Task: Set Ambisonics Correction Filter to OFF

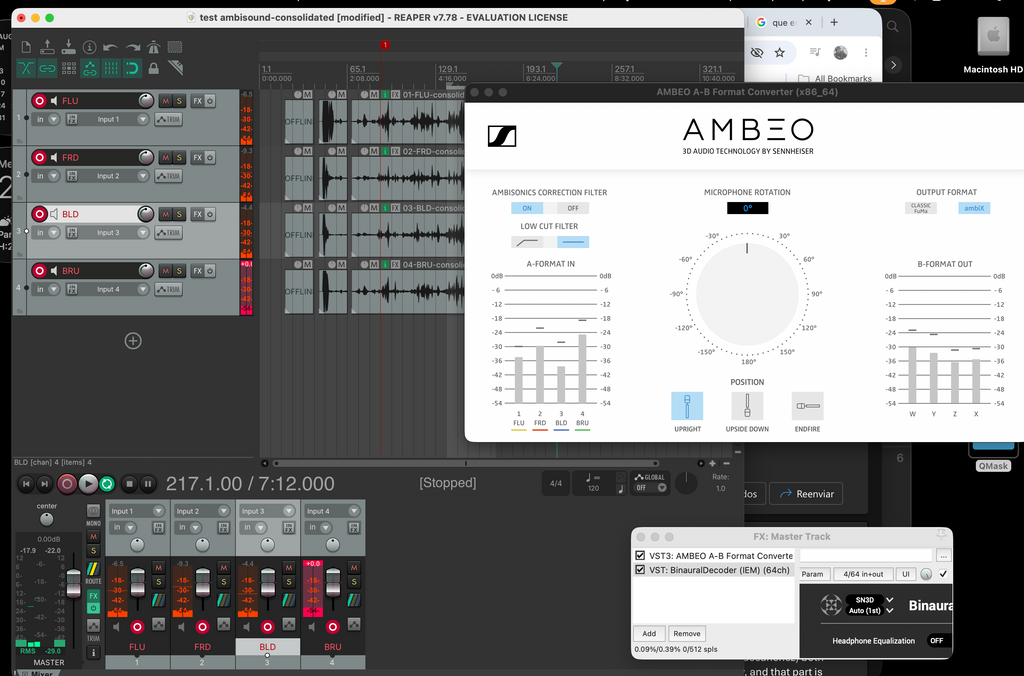Action: click(573, 208)
